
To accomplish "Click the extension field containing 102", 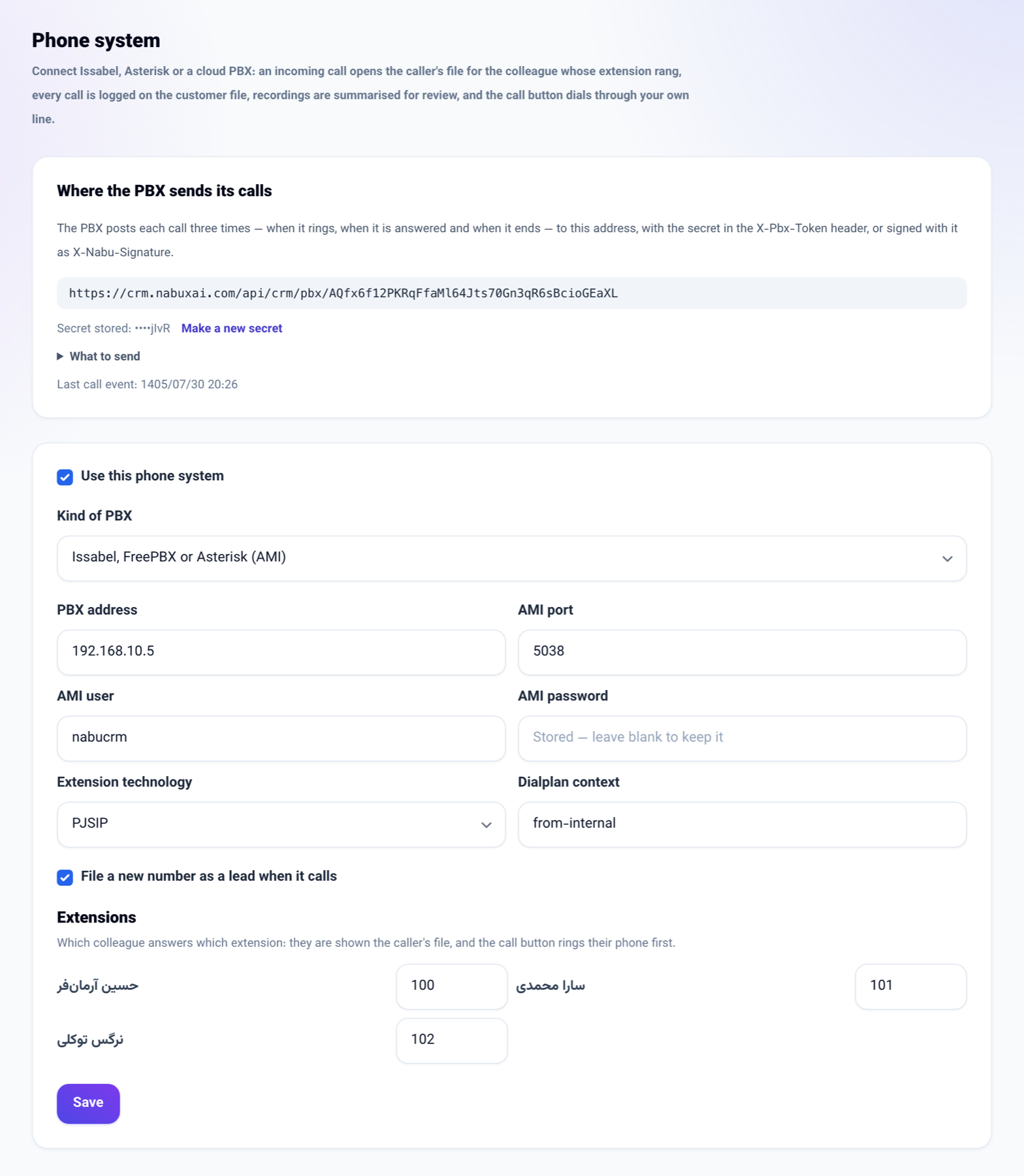I will [x=451, y=1040].
